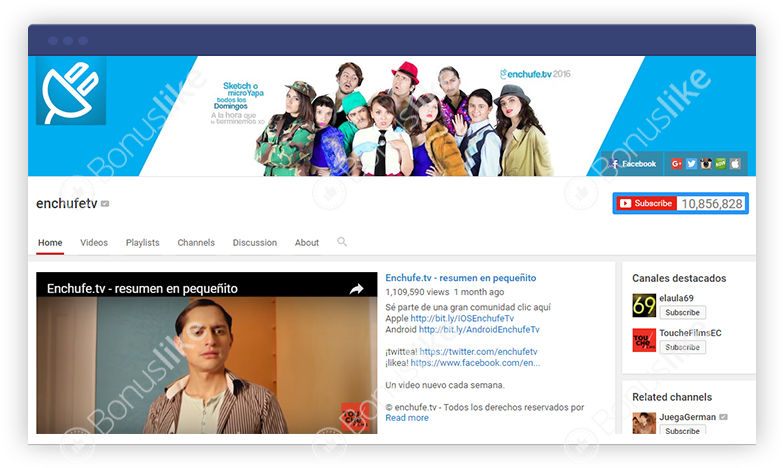Subscribe to elaula69
The height and width of the screenshot is (468, 783).
pos(682,312)
